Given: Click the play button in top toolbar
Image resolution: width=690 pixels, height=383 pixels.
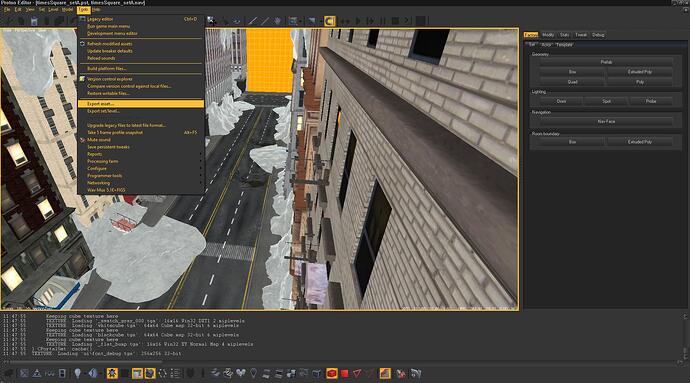Looking at the screenshot, I should (x=358, y=21).
